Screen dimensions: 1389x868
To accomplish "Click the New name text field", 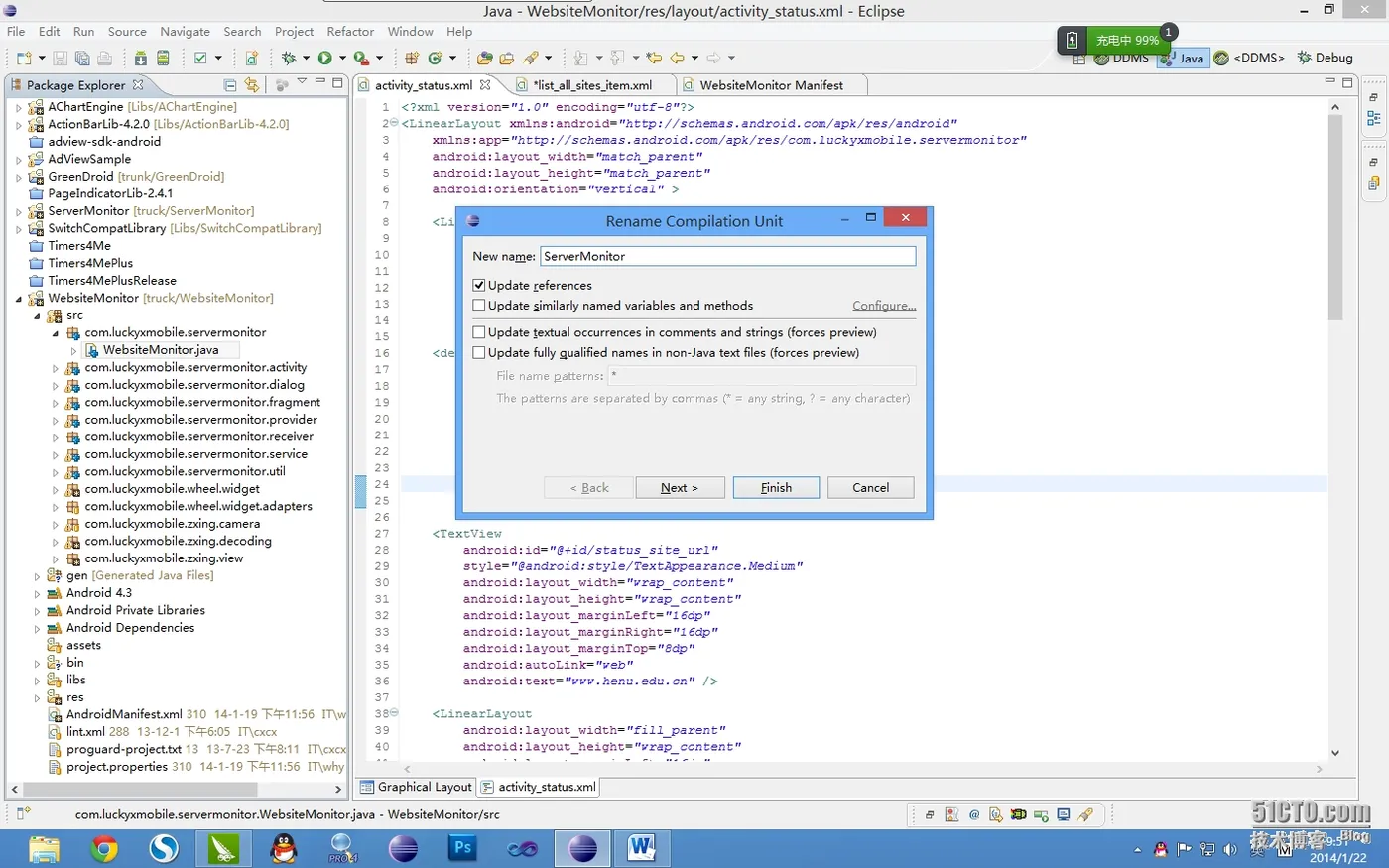I will tap(727, 256).
